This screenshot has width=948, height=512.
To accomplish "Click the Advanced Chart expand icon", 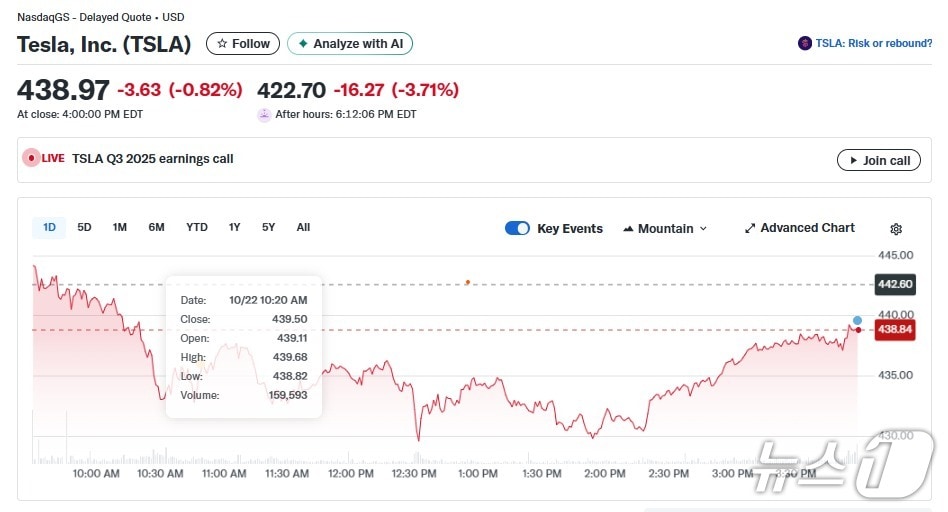I will click(750, 228).
